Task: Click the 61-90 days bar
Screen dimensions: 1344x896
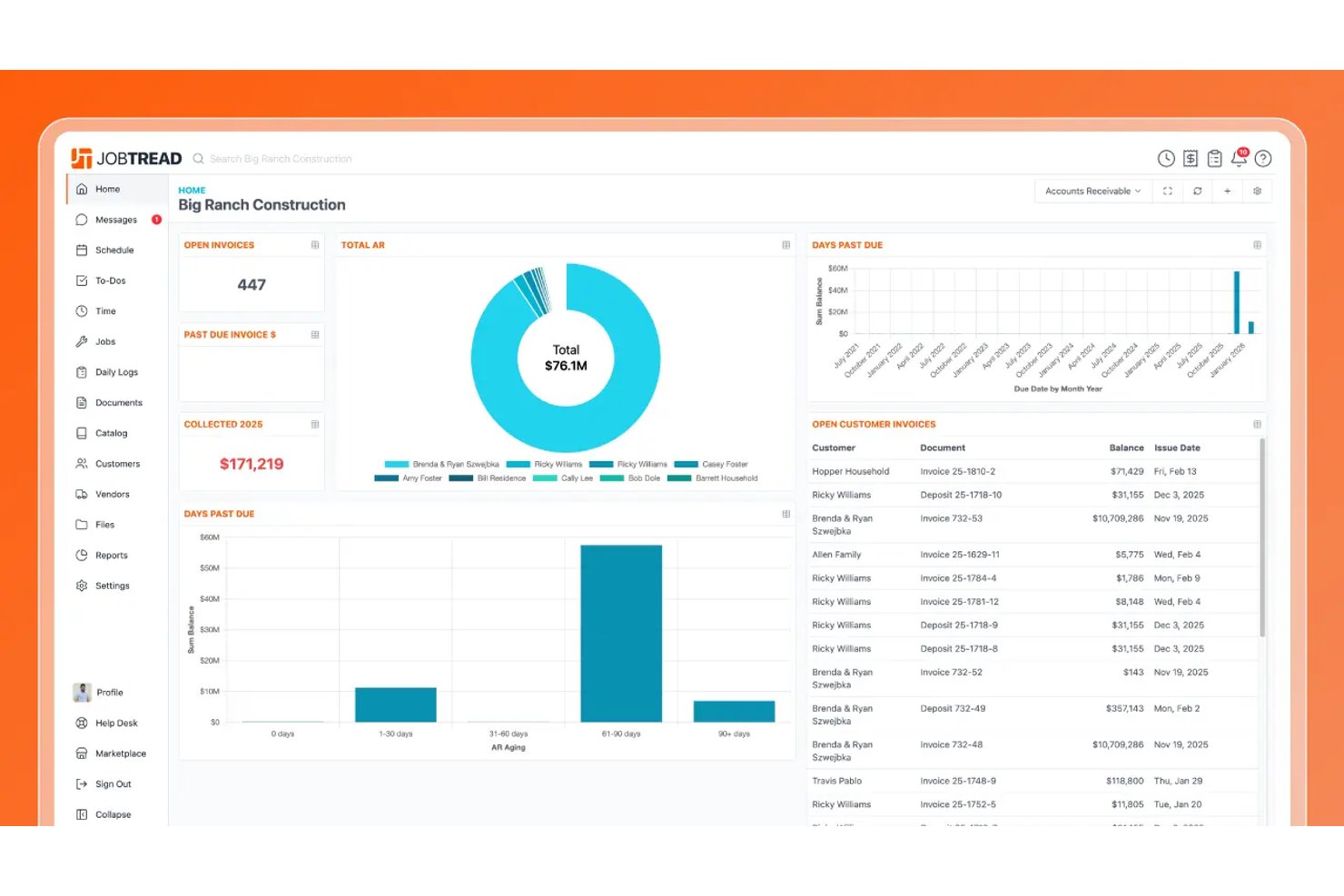Action: tap(621, 634)
